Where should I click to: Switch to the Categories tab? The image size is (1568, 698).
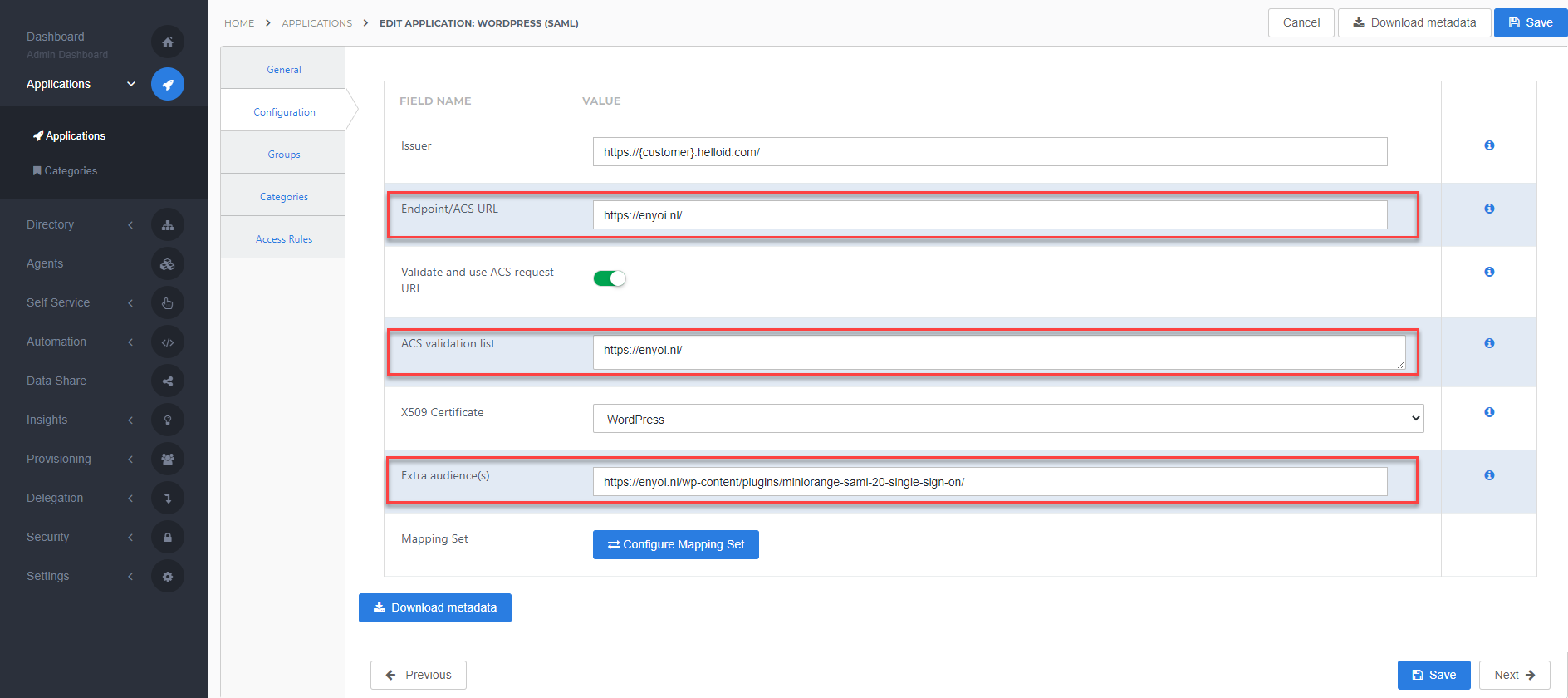pyautogui.click(x=283, y=195)
